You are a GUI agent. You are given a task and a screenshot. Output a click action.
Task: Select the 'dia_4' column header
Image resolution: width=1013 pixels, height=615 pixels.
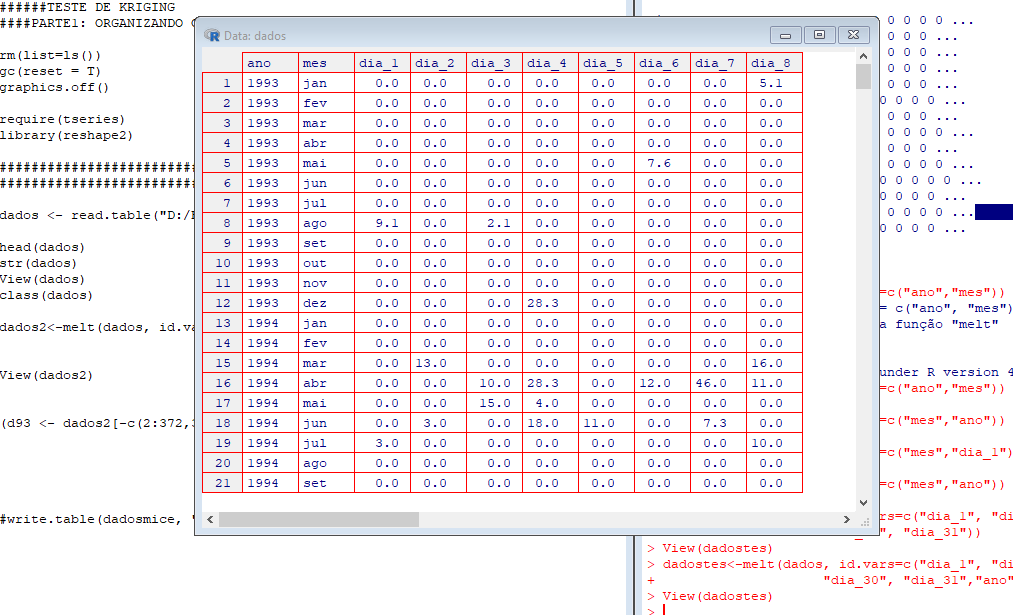pos(550,63)
